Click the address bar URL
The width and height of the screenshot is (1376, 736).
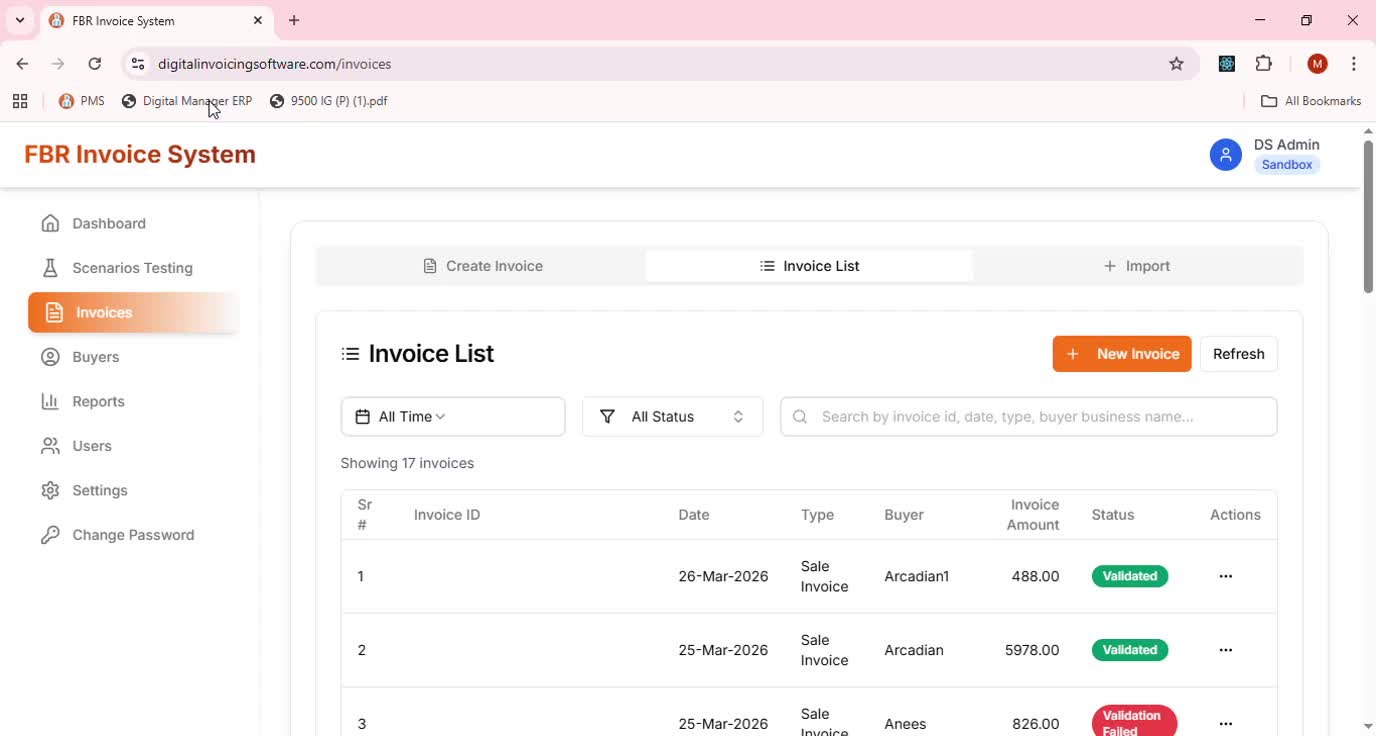coord(275,64)
